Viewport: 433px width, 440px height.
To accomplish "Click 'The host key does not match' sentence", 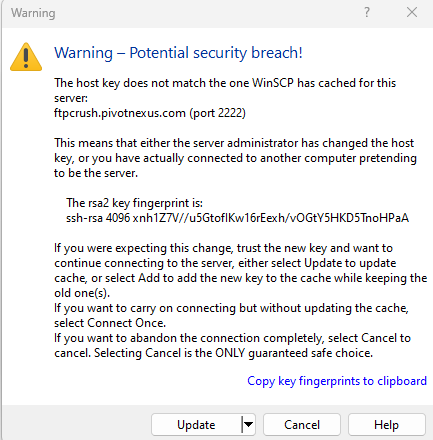I will (x=225, y=90).
